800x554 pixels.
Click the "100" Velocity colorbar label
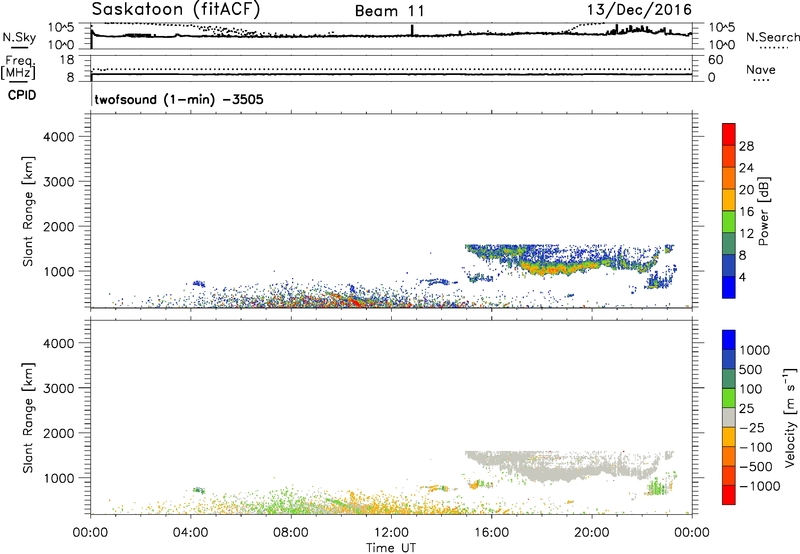point(750,389)
